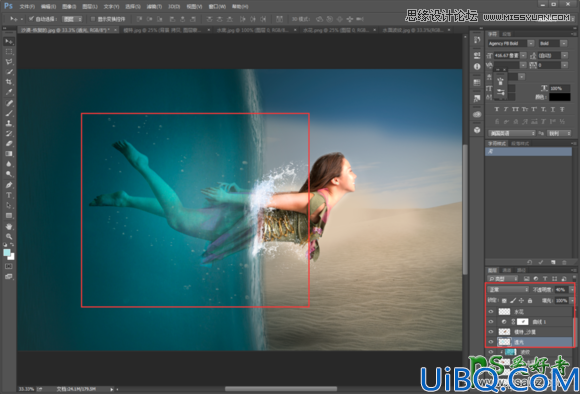Image resolution: width=580 pixels, height=394 pixels.
Task: Click the foreground color swatch in toolbox
Action: (7, 252)
